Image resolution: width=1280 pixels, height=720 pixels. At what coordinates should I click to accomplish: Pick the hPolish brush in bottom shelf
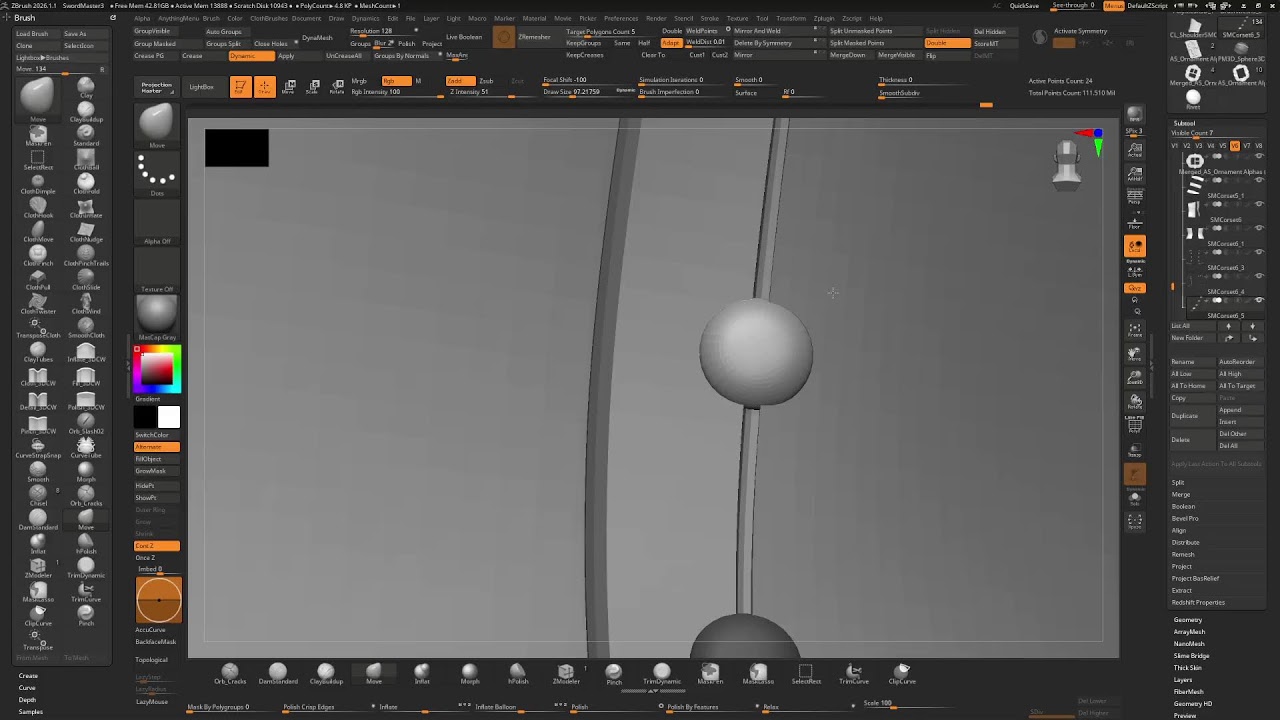click(x=518, y=673)
